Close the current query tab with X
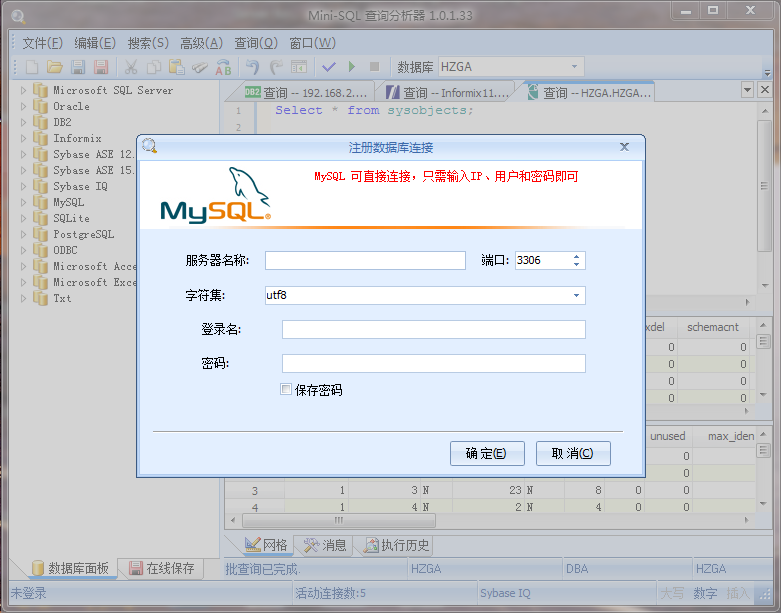Viewport: 781px width, 613px height. tap(765, 90)
